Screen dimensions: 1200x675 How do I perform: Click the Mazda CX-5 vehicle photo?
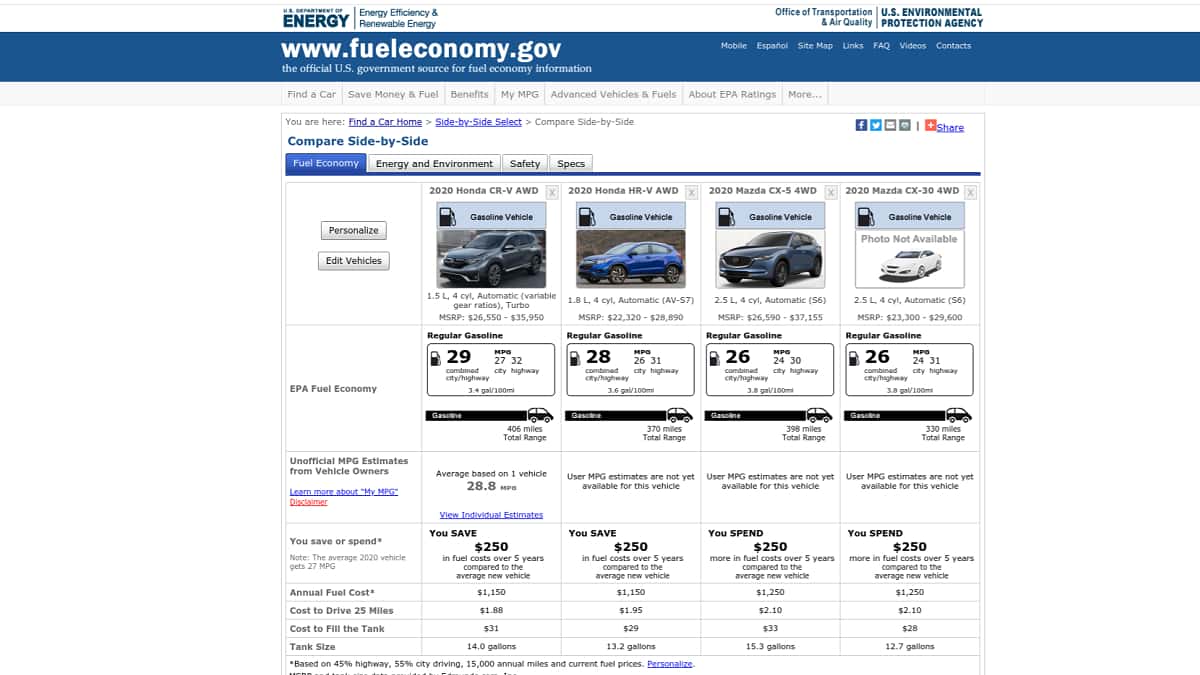(771, 259)
